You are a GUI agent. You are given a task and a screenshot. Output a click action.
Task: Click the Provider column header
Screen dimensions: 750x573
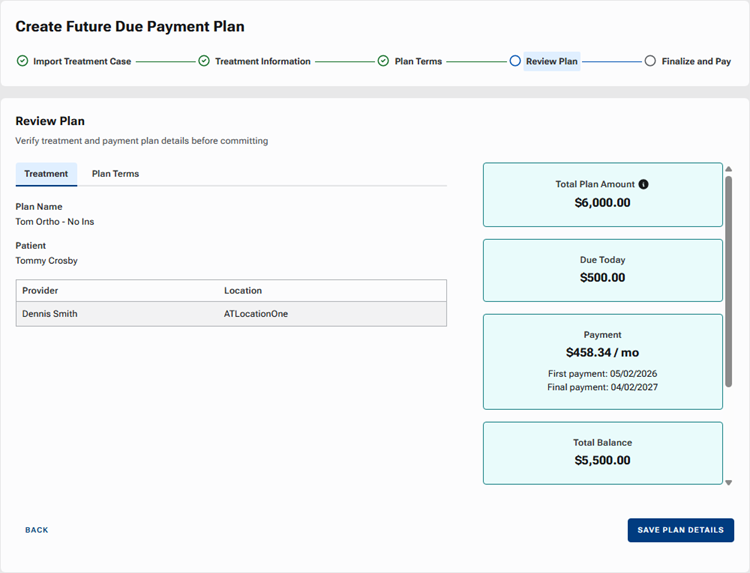coord(41,291)
